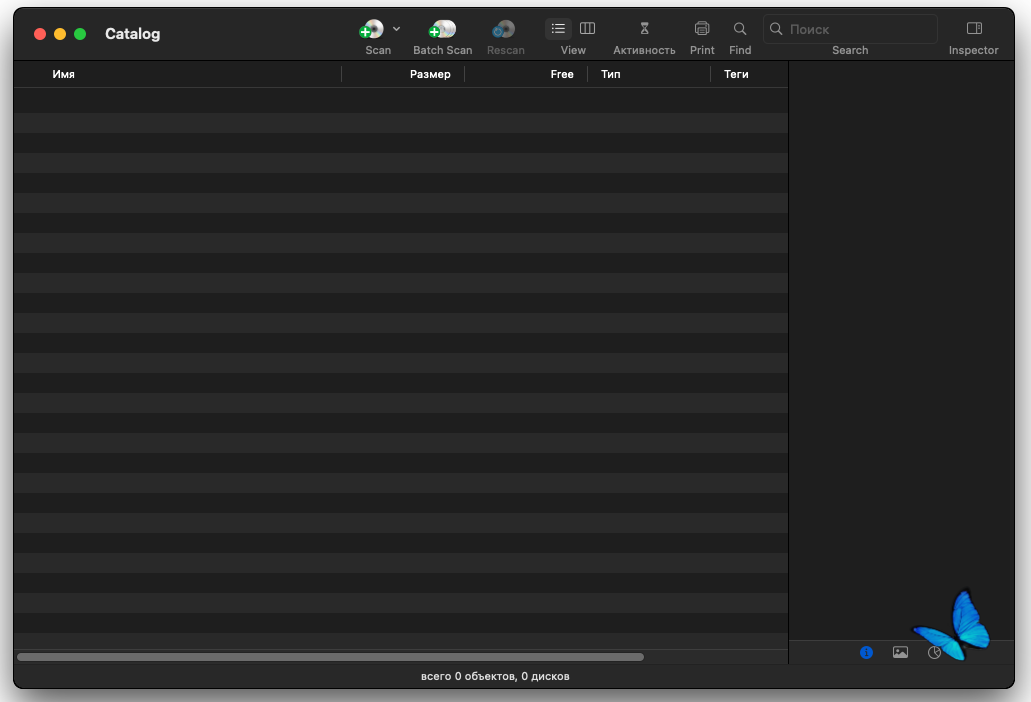Open the Scan dropdown arrow

396,29
